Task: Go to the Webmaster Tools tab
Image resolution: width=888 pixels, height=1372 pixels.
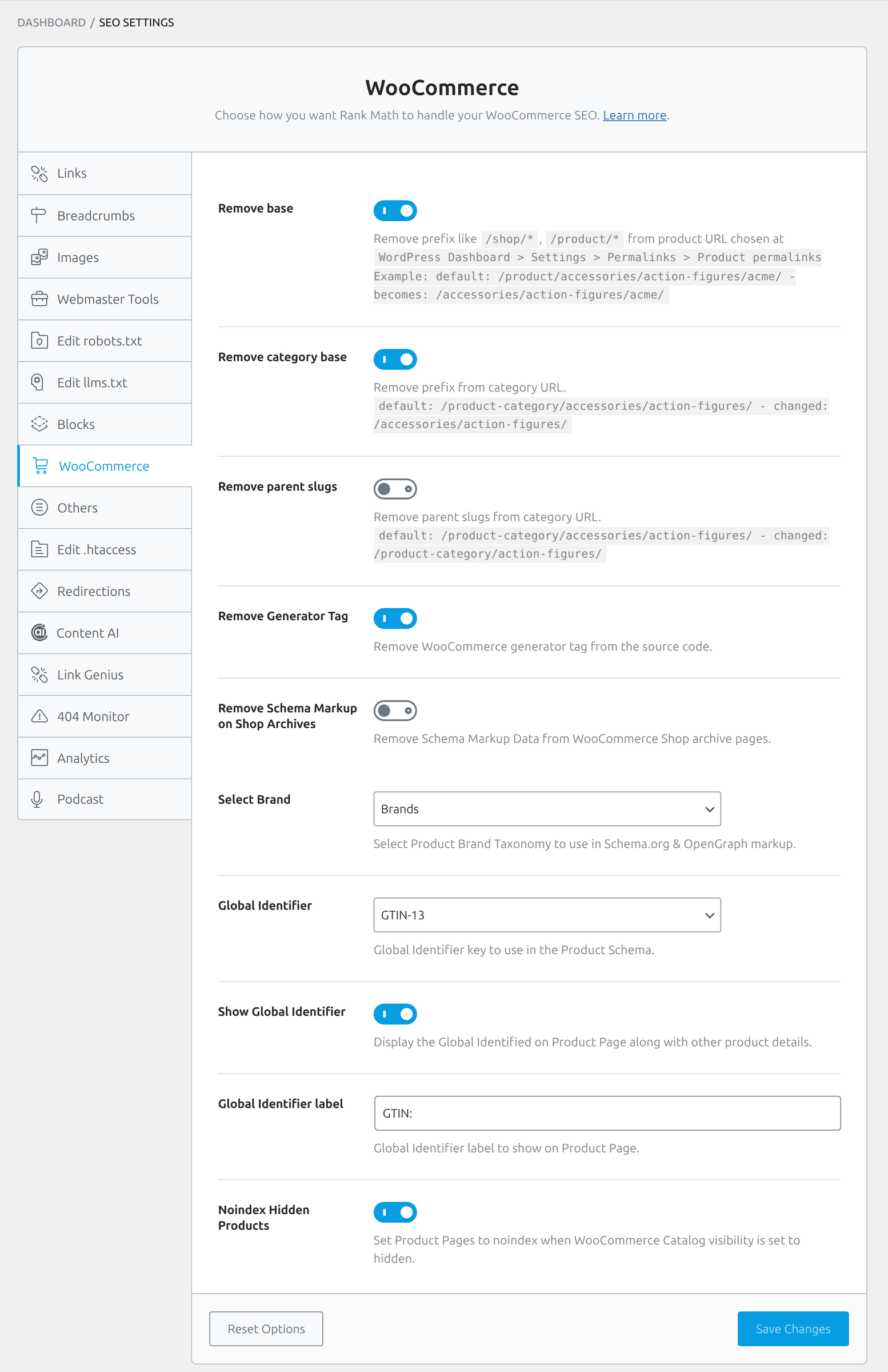Action: point(105,299)
